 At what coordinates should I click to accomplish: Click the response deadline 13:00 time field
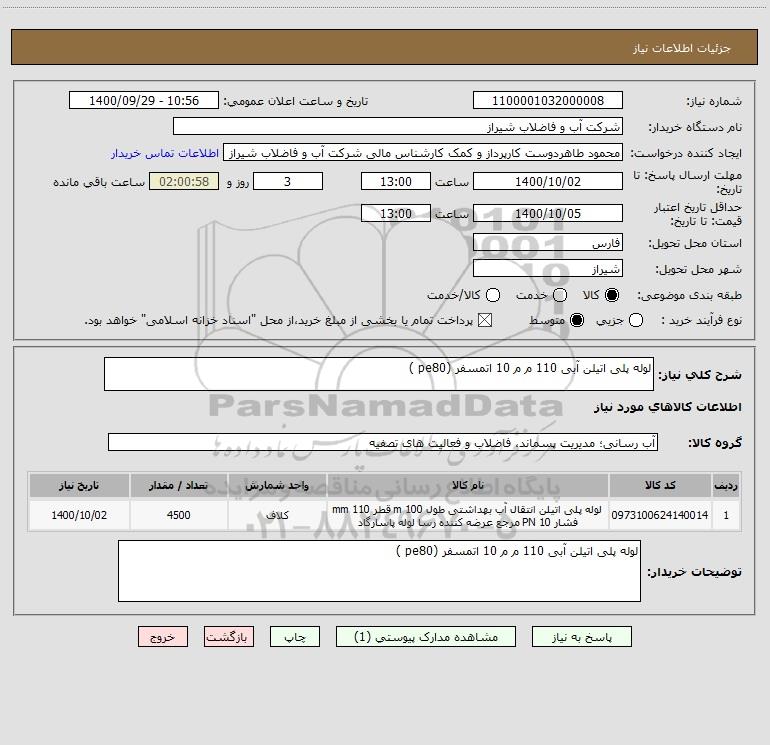(x=396, y=181)
